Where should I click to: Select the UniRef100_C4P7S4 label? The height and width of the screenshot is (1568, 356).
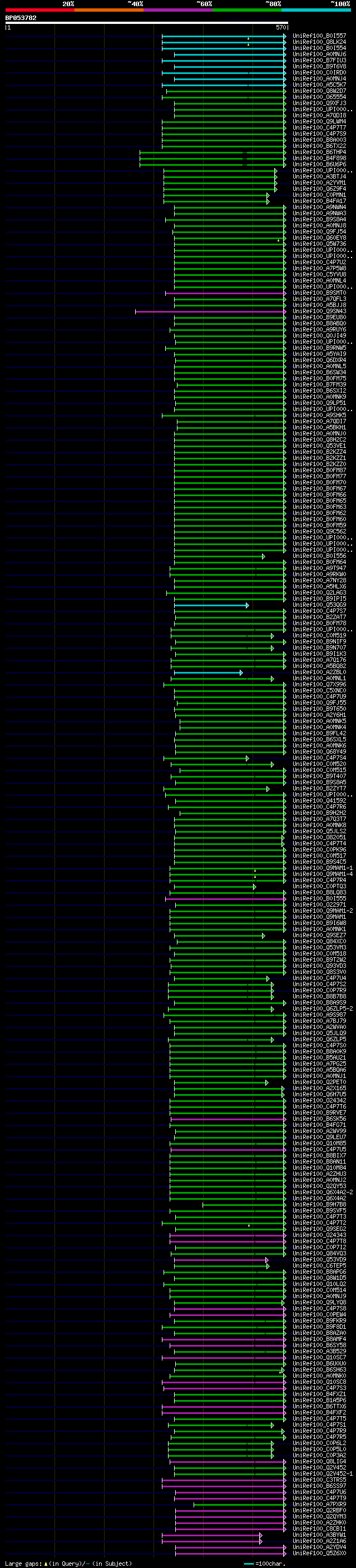pyautogui.click(x=319, y=758)
